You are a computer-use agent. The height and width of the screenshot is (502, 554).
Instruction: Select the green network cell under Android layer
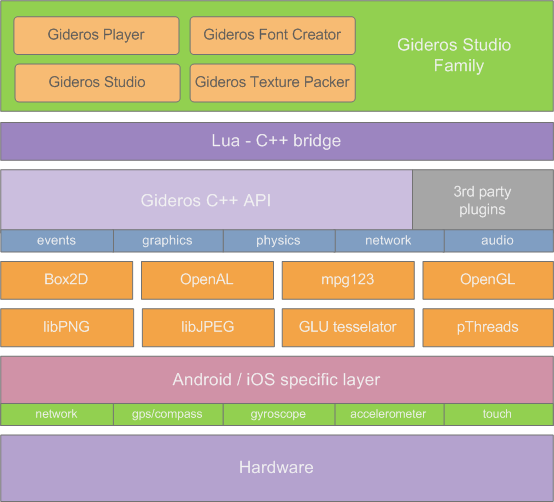(x=57, y=414)
